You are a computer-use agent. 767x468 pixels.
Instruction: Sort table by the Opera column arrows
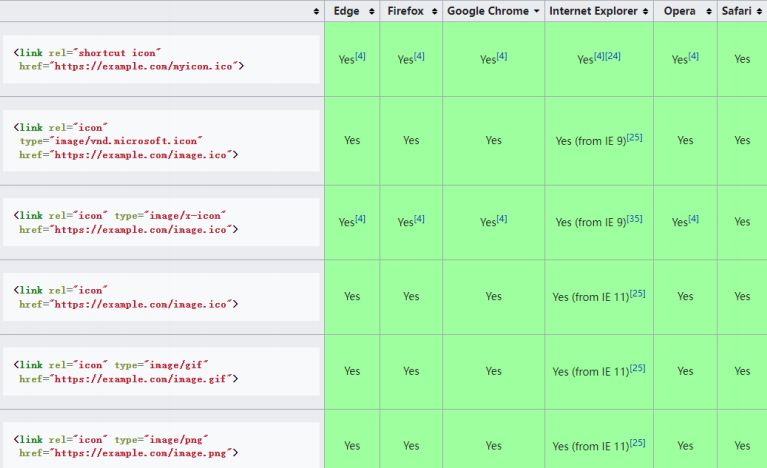coord(709,11)
